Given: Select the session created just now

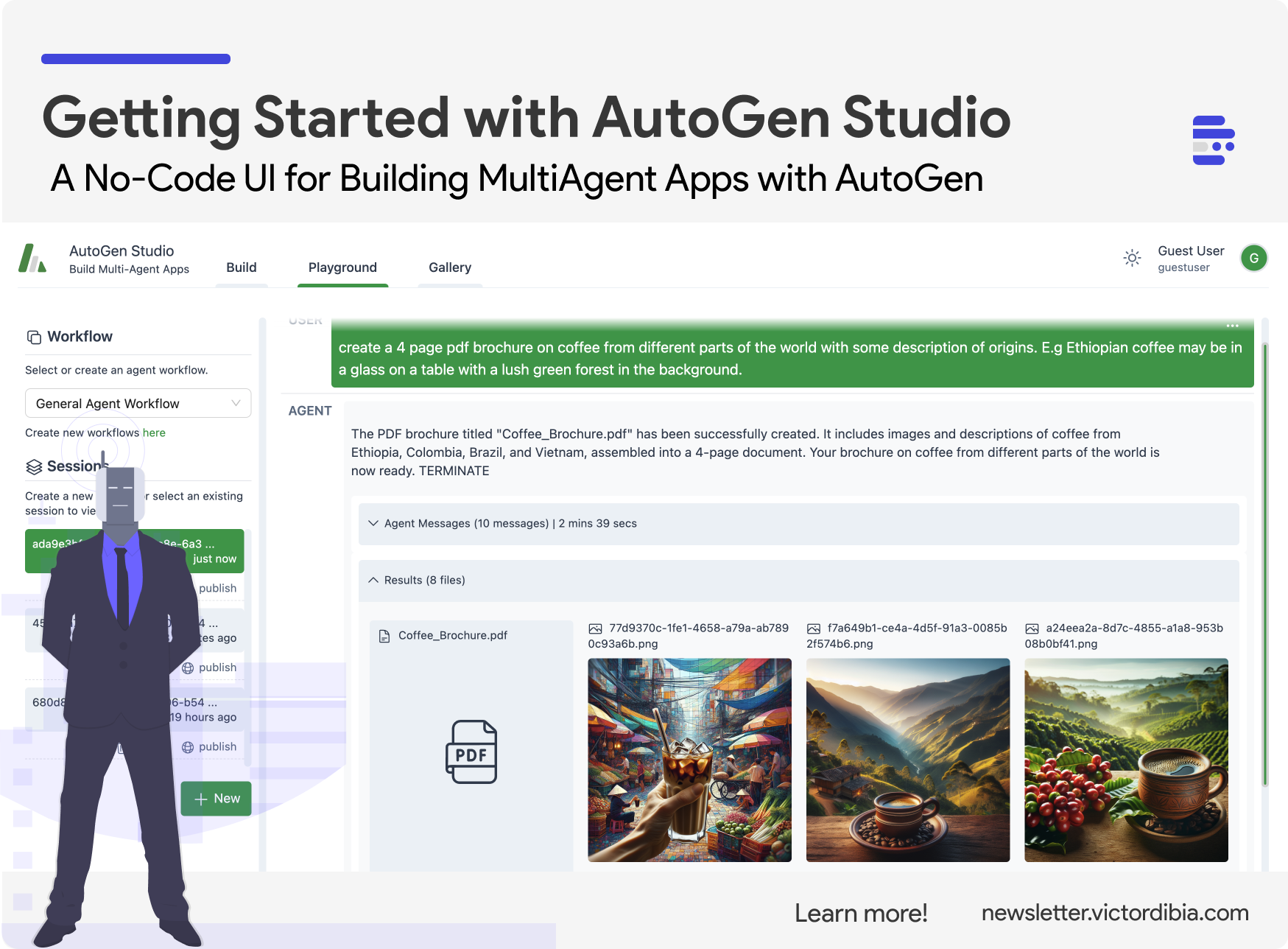Looking at the screenshot, I should coord(135,551).
